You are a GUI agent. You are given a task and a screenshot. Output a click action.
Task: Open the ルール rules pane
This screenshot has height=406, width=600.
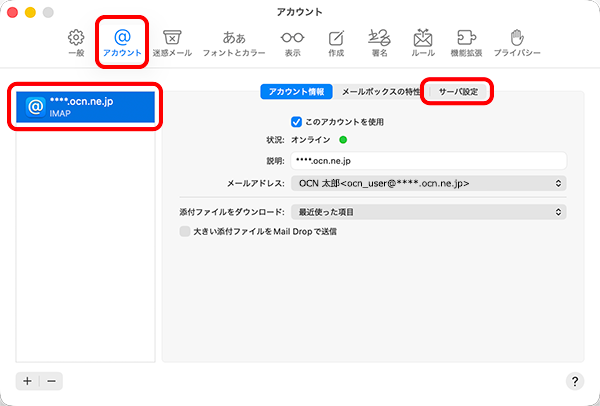click(x=423, y=42)
